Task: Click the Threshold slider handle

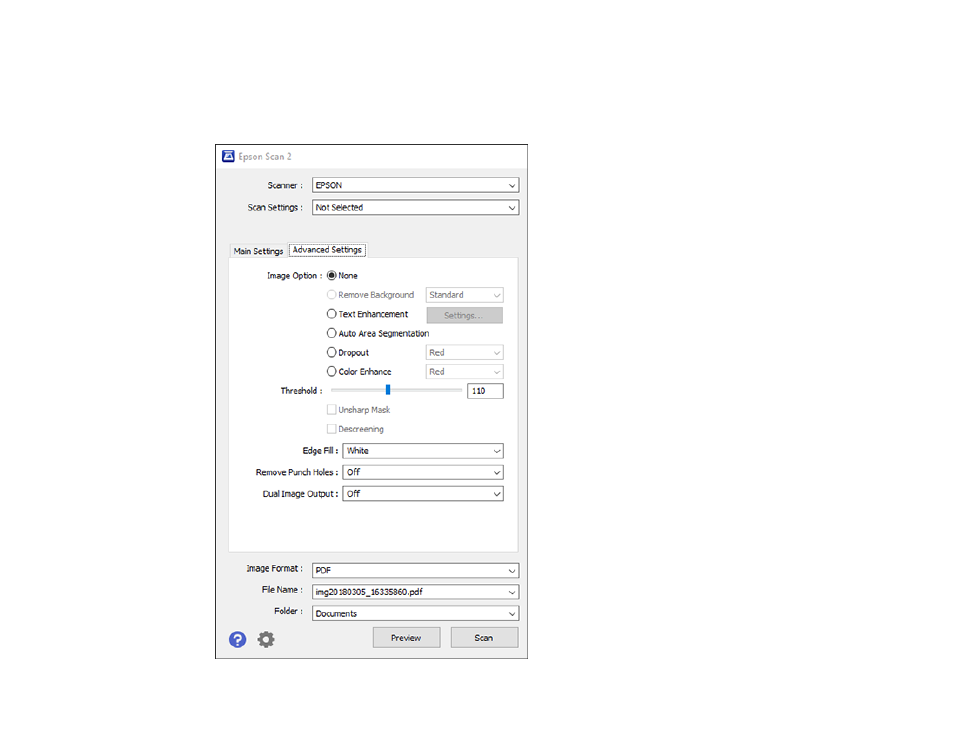Action: pos(388,390)
